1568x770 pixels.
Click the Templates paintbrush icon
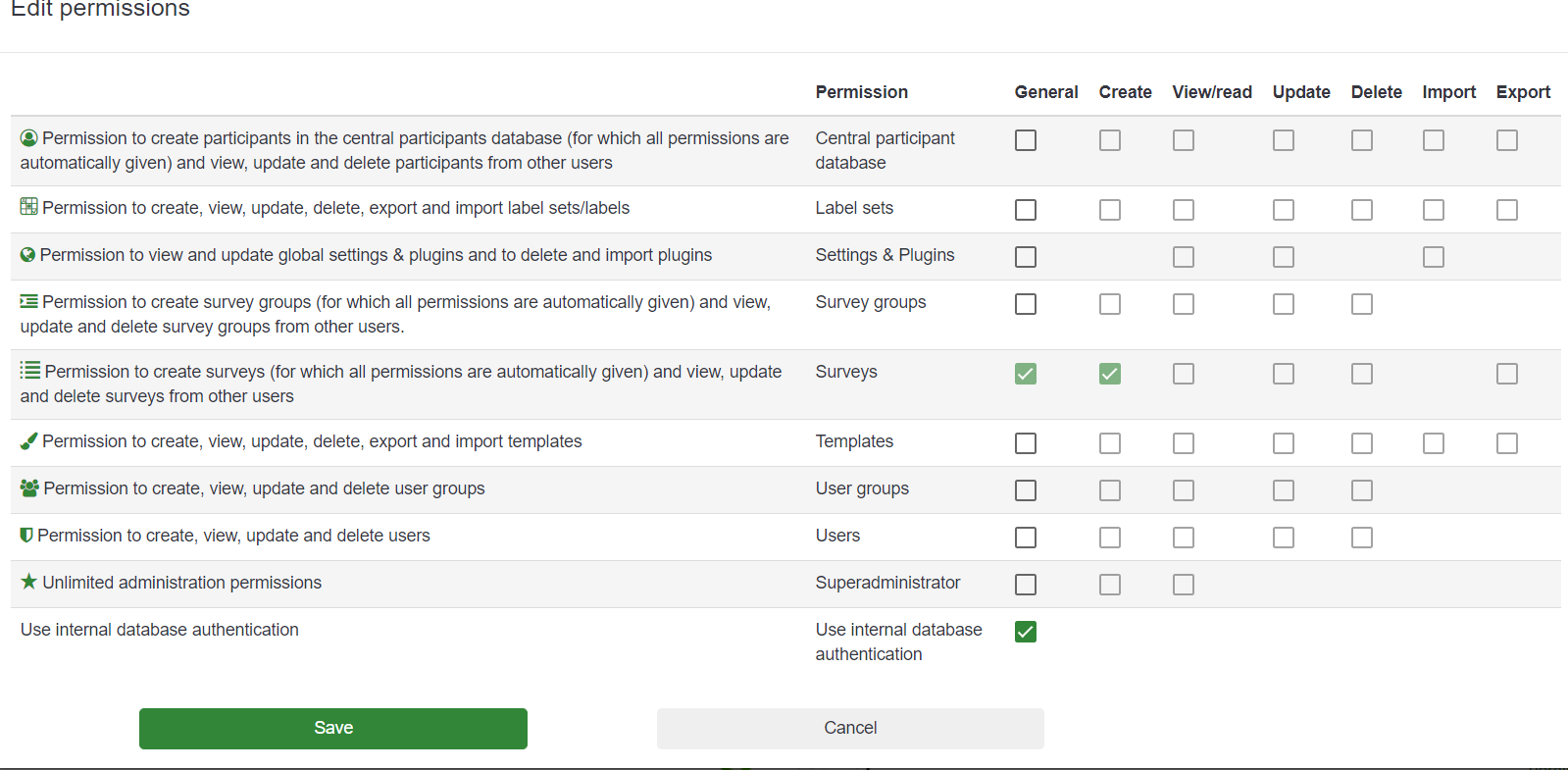click(x=28, y=441)
